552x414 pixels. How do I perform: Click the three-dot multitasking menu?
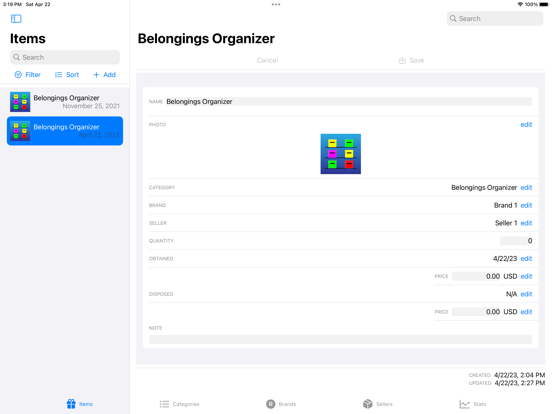point(276,5)
